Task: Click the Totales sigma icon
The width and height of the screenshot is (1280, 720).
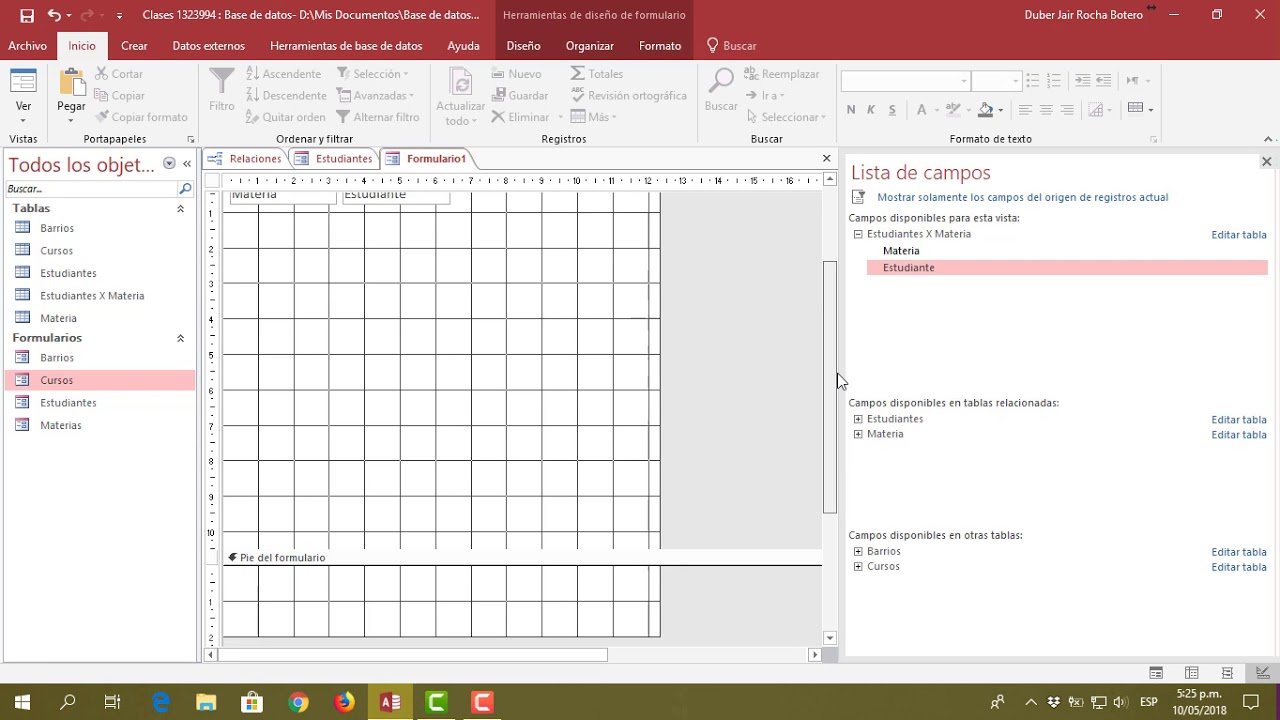Action: (578, 74)
